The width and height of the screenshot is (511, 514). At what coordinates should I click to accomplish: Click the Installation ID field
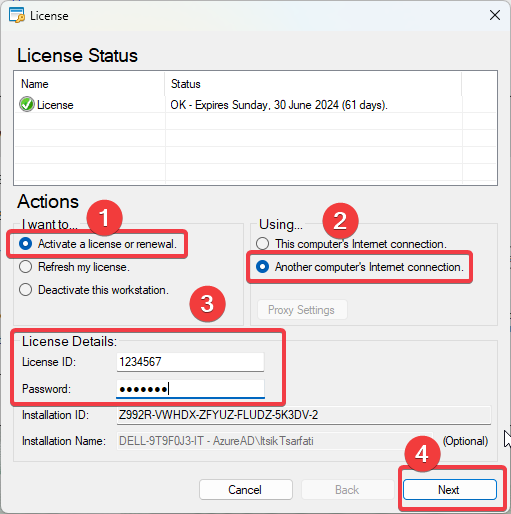click(304, 415)
